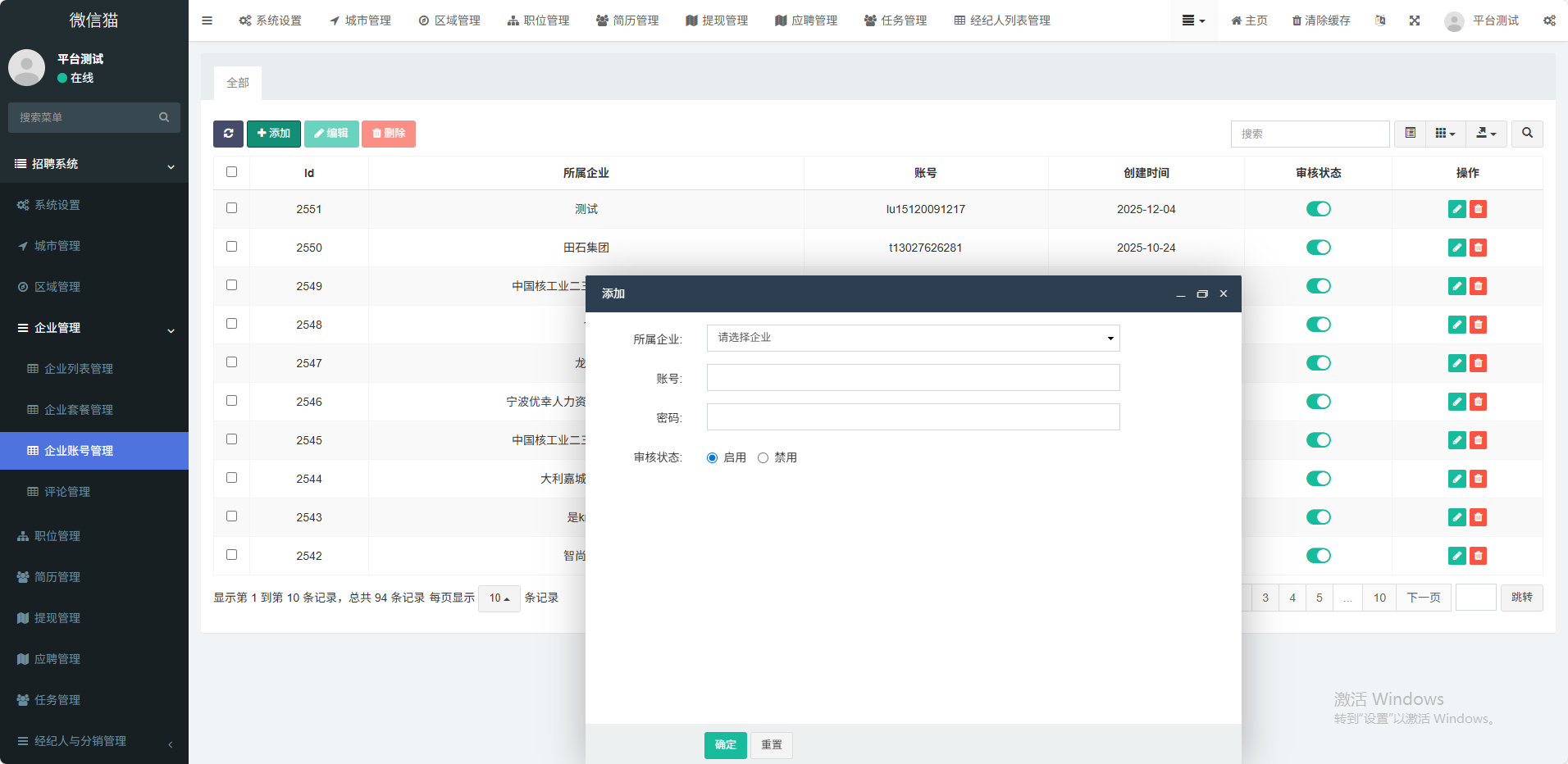
Task: Open the settings gears icon at the top right
Action: click(1549, 20)
